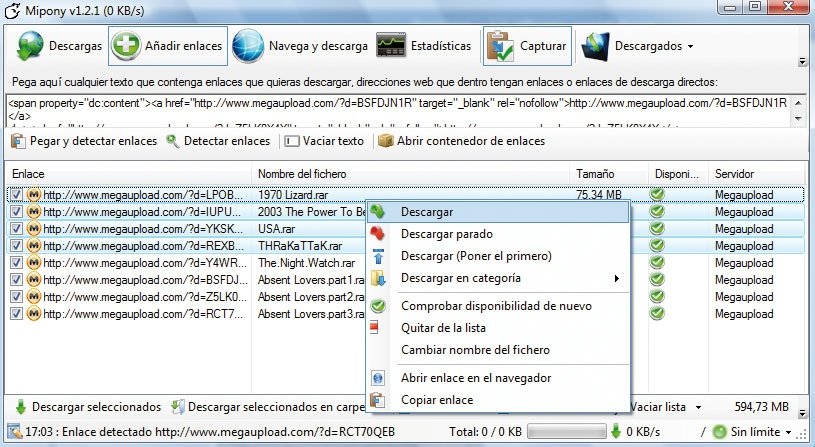Toggle Absent Lovers.part2 row checkbox
This screenshot has width=815, height=447.
click(17, 297)
